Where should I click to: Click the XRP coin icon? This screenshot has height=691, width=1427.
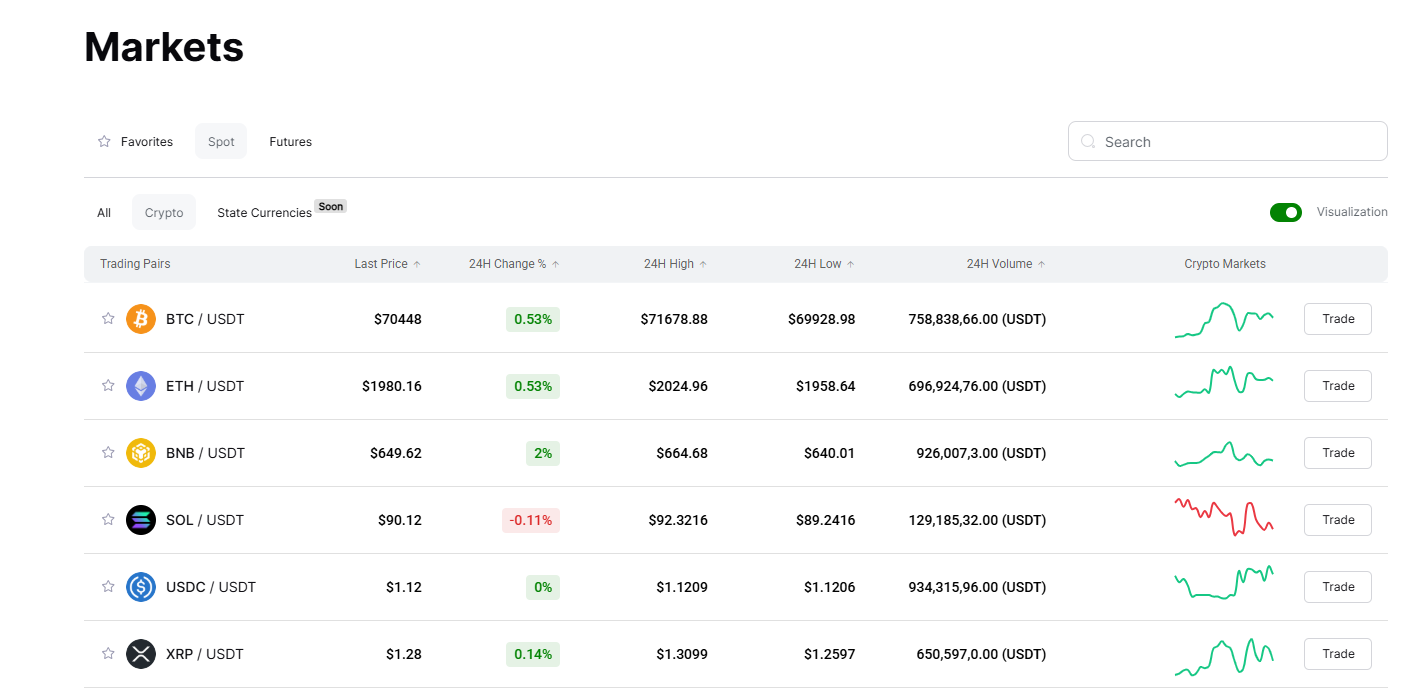point(141,654)
